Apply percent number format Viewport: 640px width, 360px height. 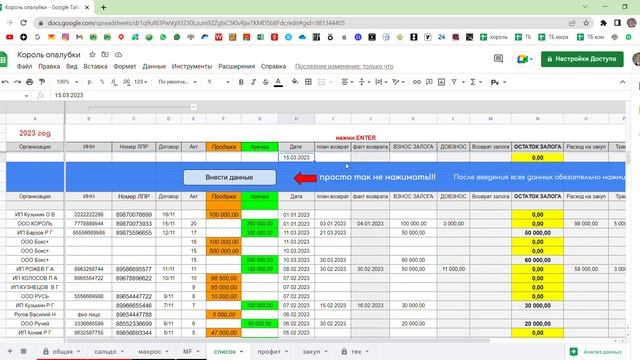coord(102,82)
